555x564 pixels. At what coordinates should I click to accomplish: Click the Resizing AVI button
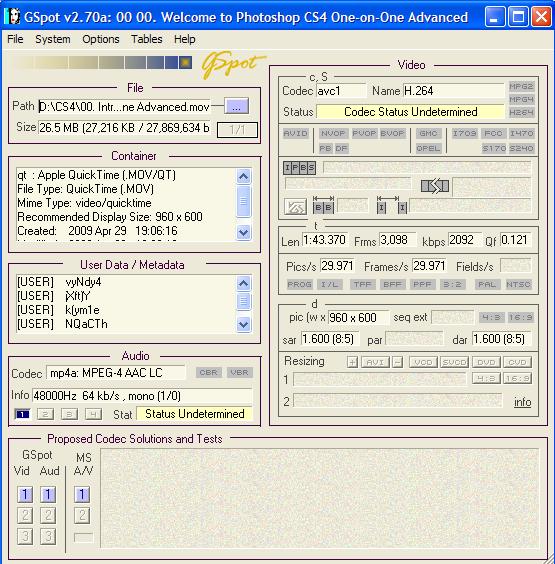[x=375, y=362]
